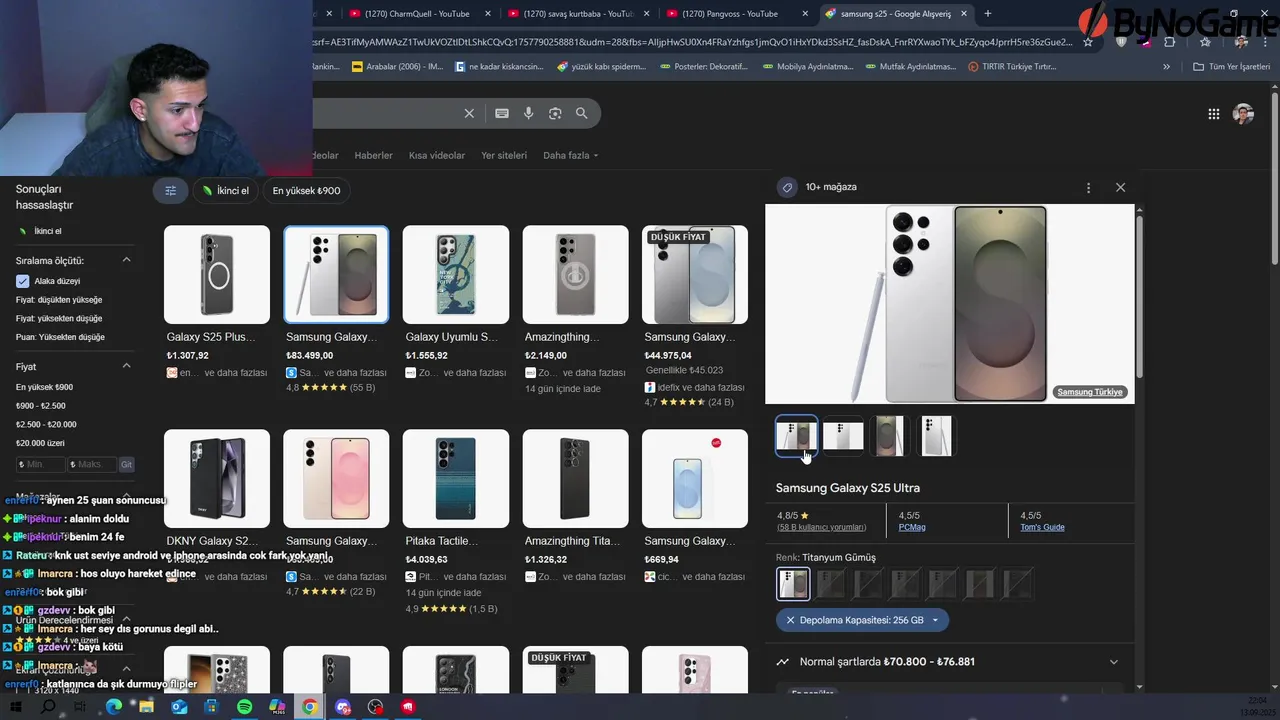This screenshot has width=1280, height=720.
Task: Select the ₺900 - ₺2.500 price range
Action: (40, 406)
